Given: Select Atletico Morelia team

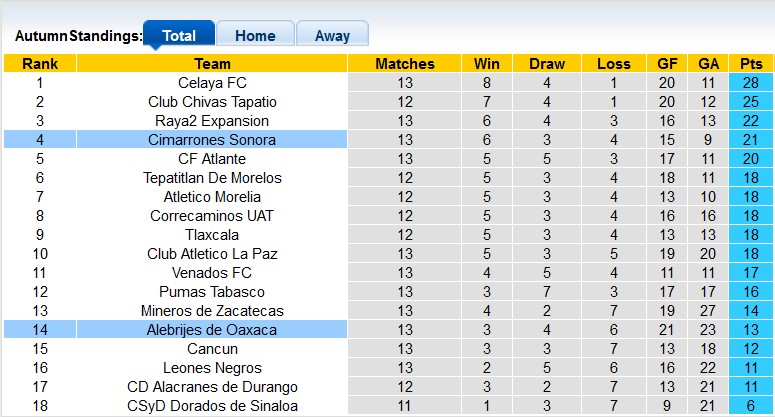Looking at the screenshot, I should 212,197.
